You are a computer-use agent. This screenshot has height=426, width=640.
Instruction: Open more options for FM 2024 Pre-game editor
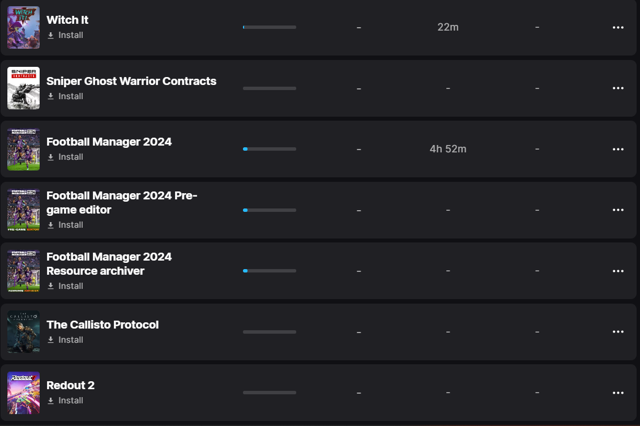[618, 210]
